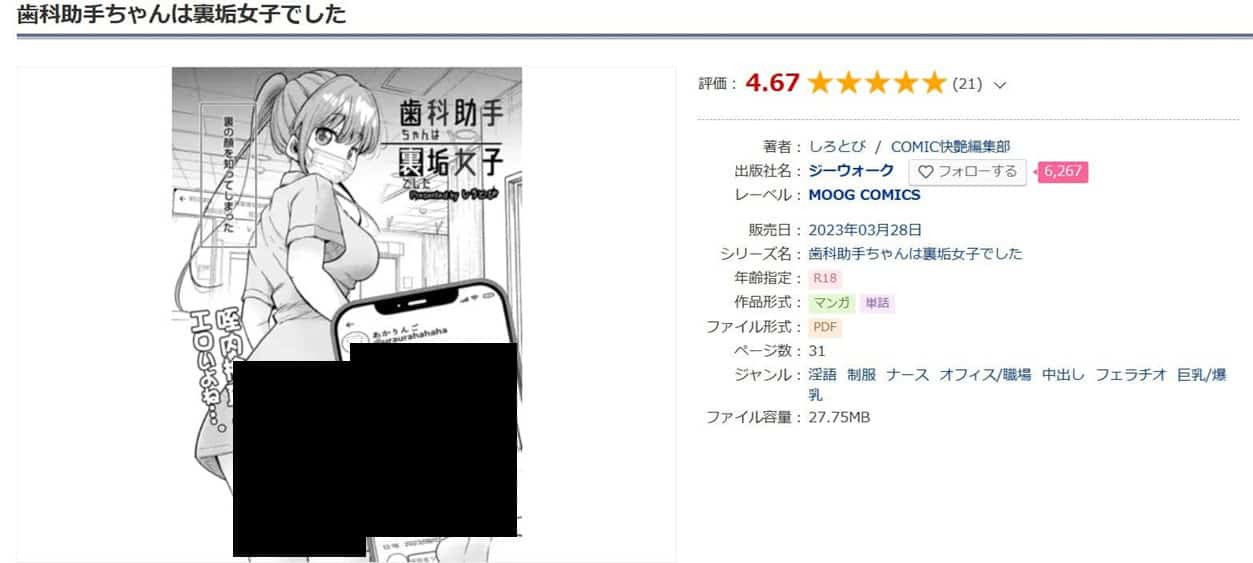Image resolution: width=1253 pixels, height=563 pixels.
Task: Select the PDF file format tag
Action: click(825, 327)
